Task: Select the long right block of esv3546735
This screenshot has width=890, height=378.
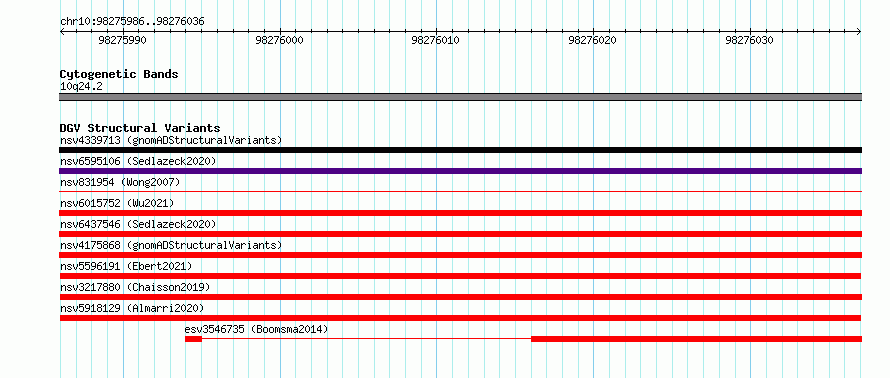Action: pyautogui.click(x=696, y=339)
